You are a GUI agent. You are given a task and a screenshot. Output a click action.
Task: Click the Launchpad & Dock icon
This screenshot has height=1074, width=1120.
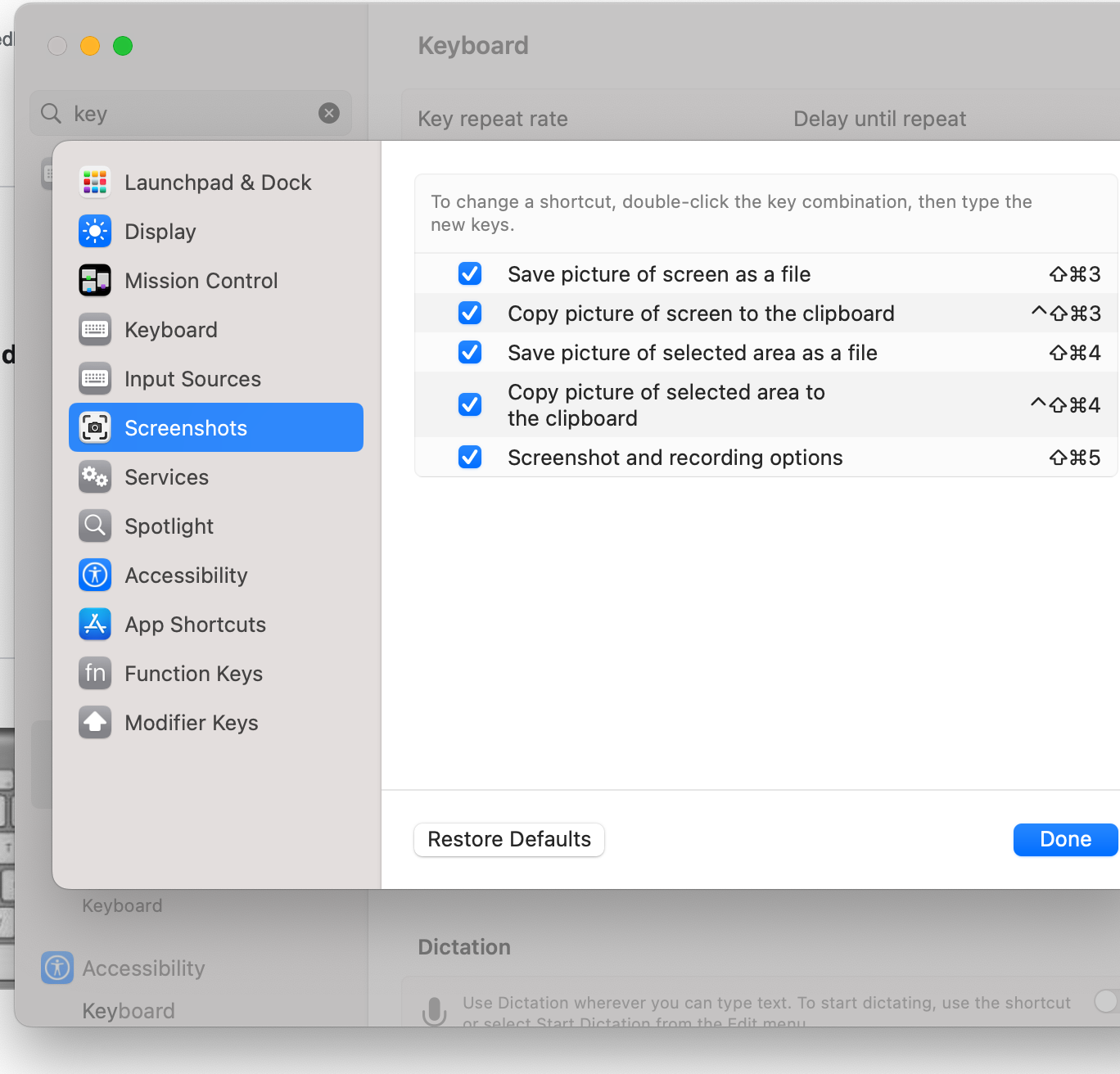[95, 183]
